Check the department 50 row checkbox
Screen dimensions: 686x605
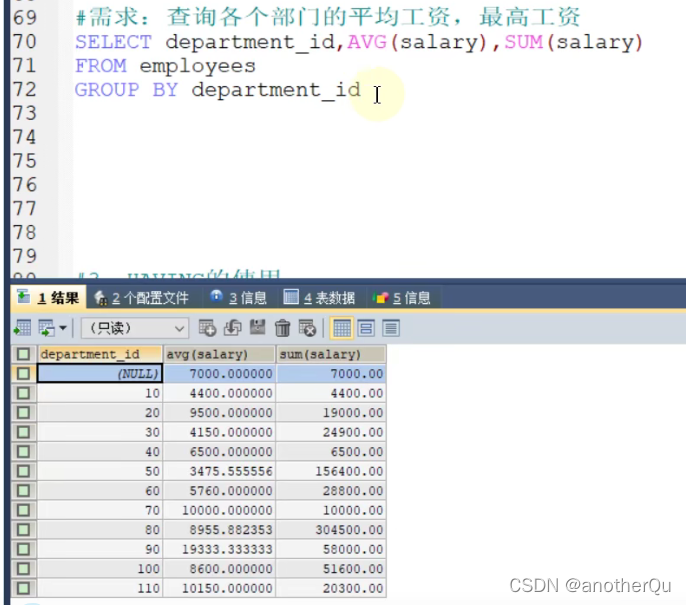click(x=24, y=471)
